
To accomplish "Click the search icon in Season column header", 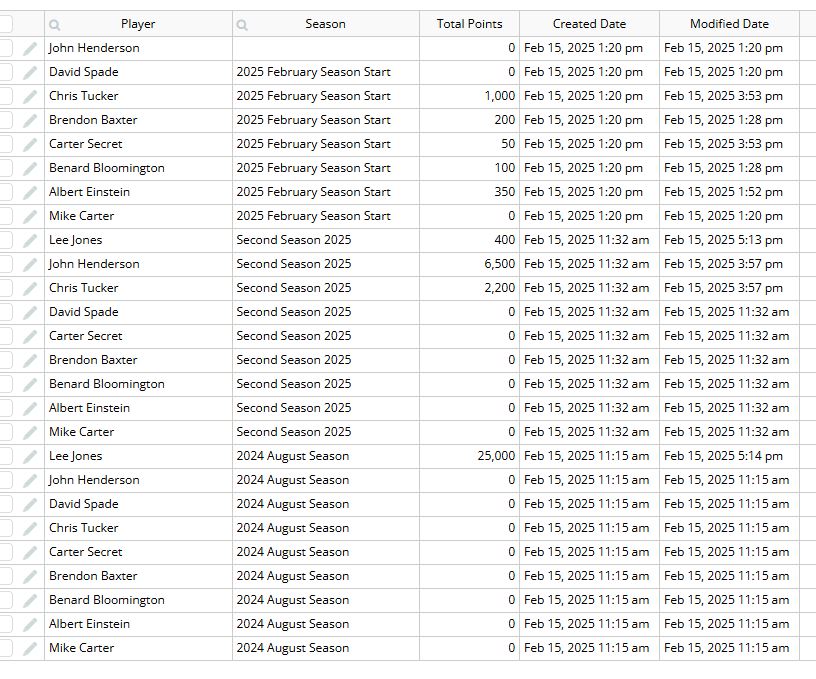I will [x=242, y=24].
